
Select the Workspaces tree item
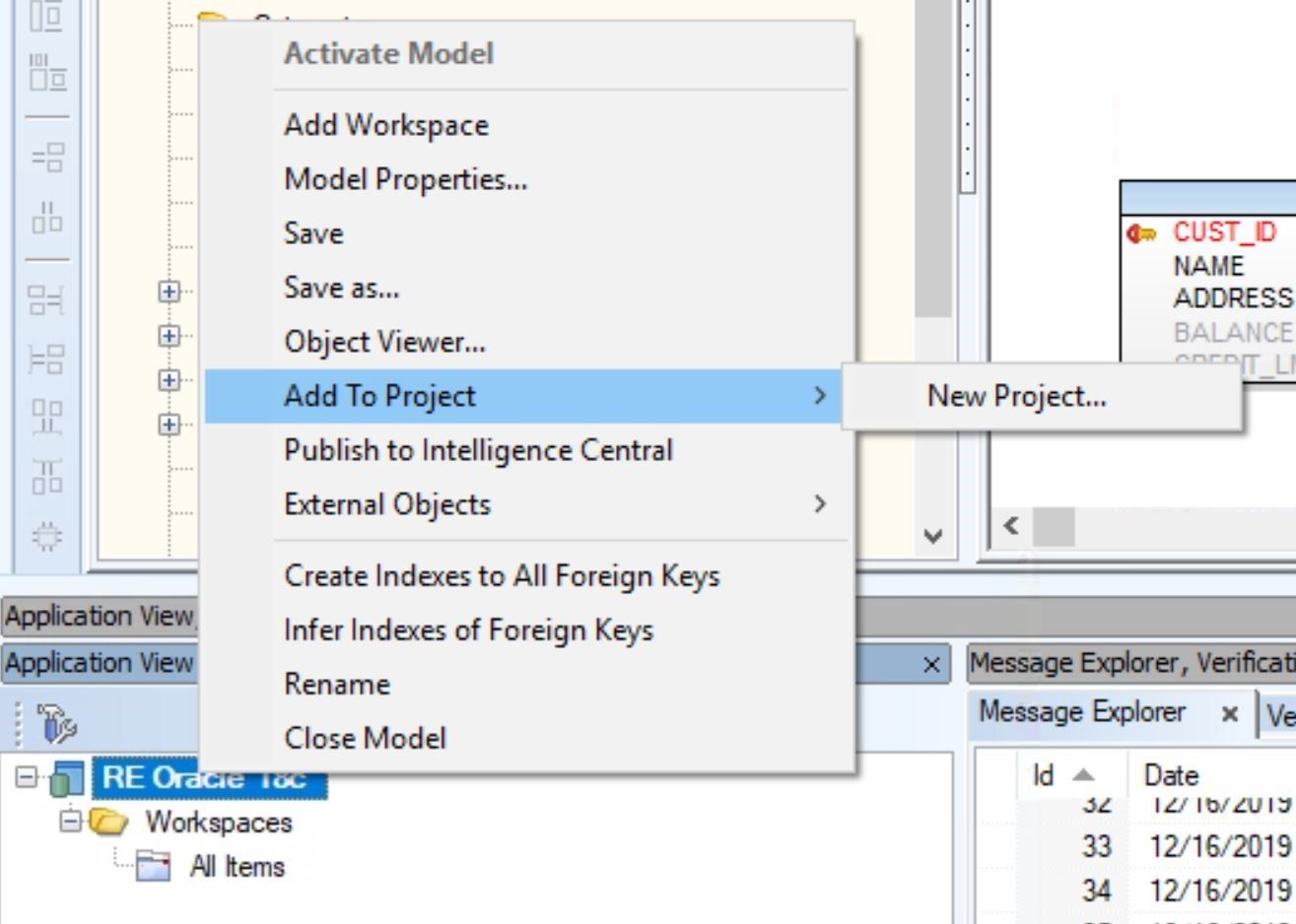coord(219,822)
